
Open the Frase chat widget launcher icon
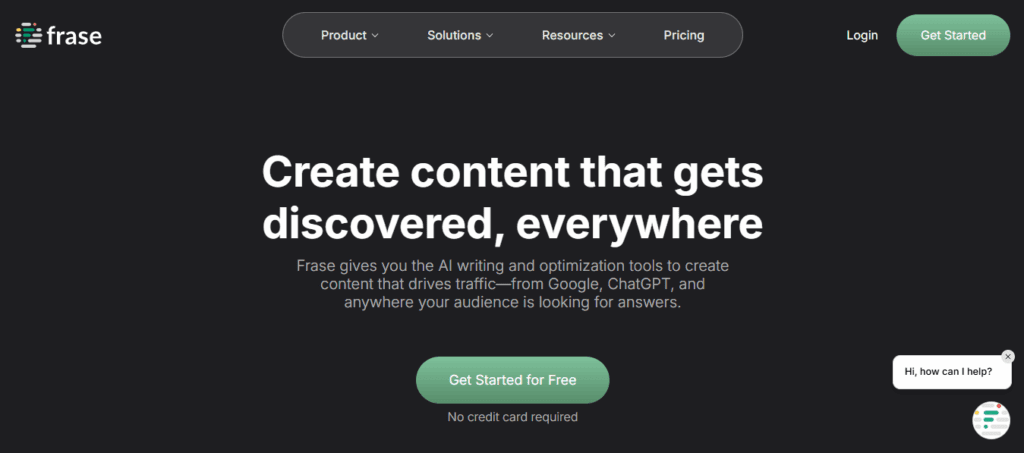coord(991,420)
